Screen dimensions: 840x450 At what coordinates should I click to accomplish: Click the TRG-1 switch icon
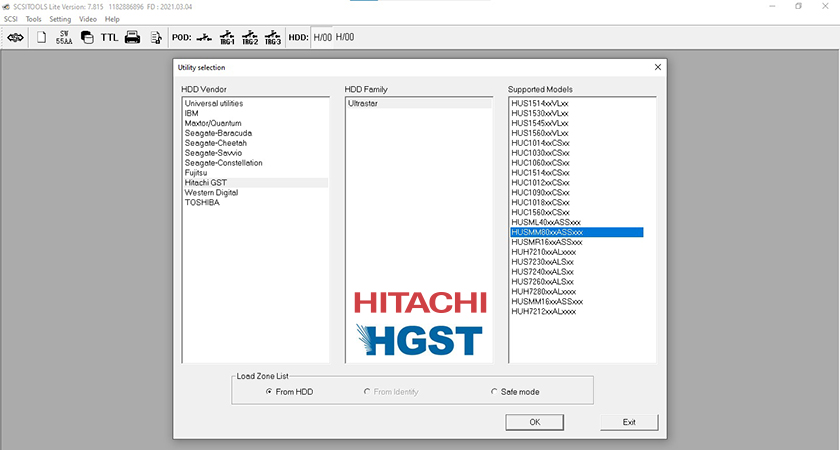click(227, 38)
